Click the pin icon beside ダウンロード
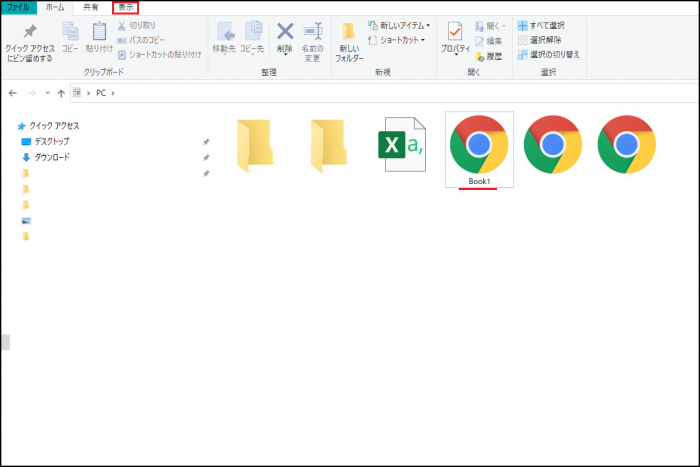The image size is (700, 467). [x=206, y=158]
